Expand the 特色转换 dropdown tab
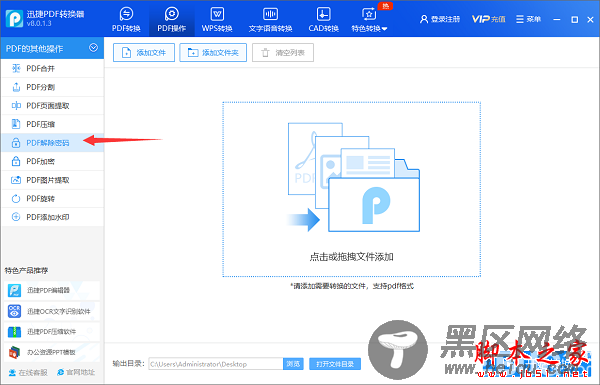 (x=369, y=19)
